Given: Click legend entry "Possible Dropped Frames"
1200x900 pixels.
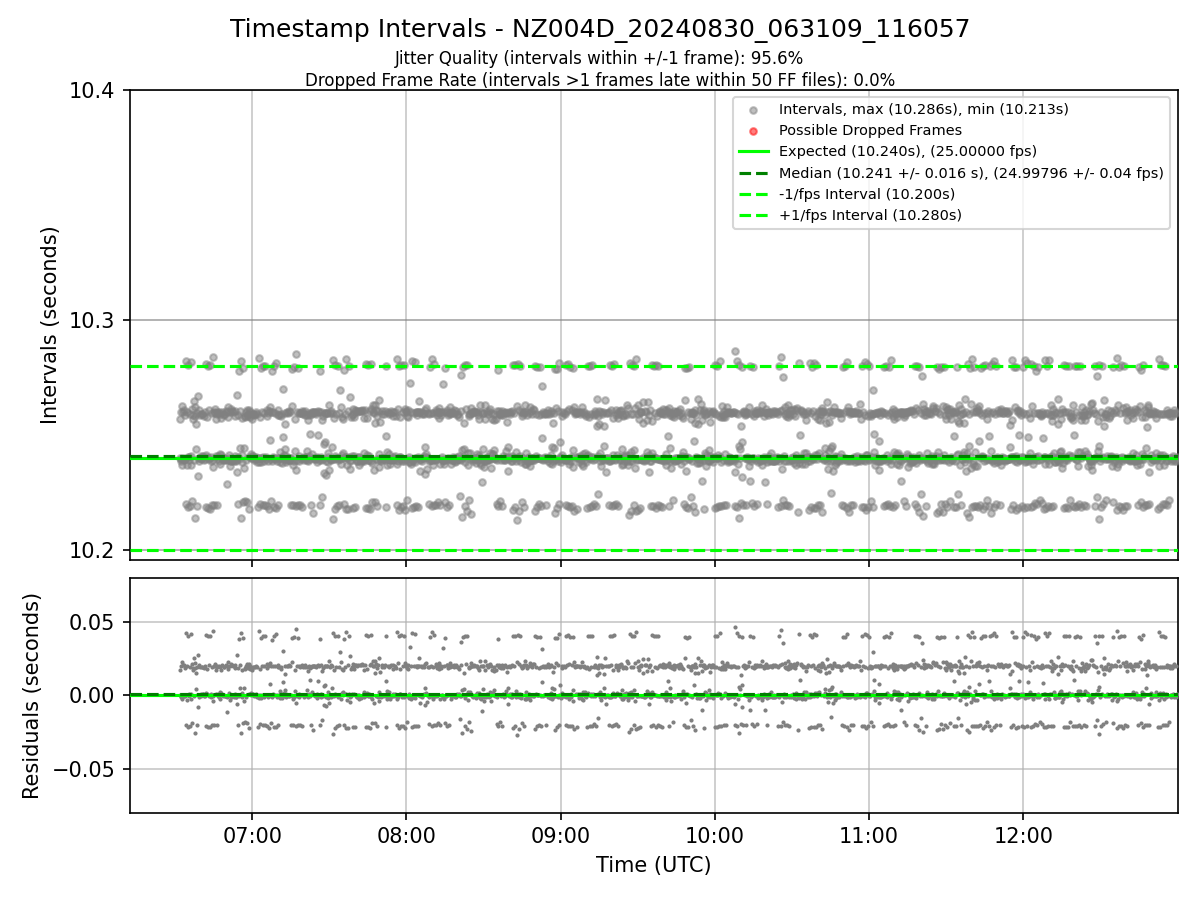Looking at the screenshot, I should [x=870, y=130].
